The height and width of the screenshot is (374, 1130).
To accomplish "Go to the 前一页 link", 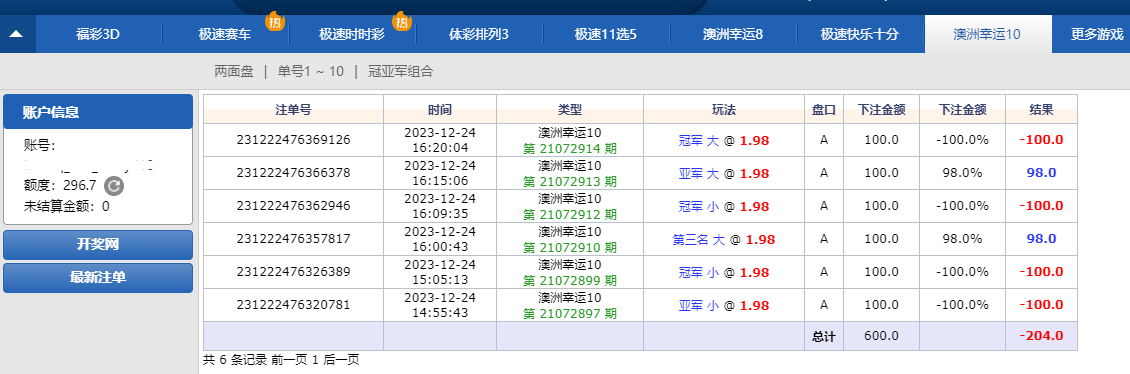I will 289,360.
